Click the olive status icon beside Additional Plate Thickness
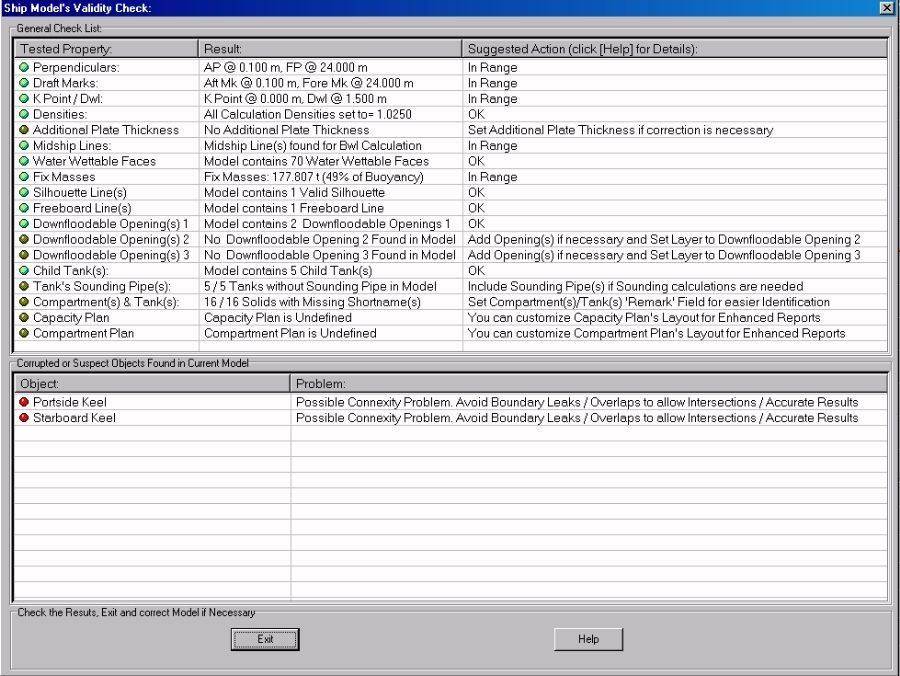 pos(24,130)
